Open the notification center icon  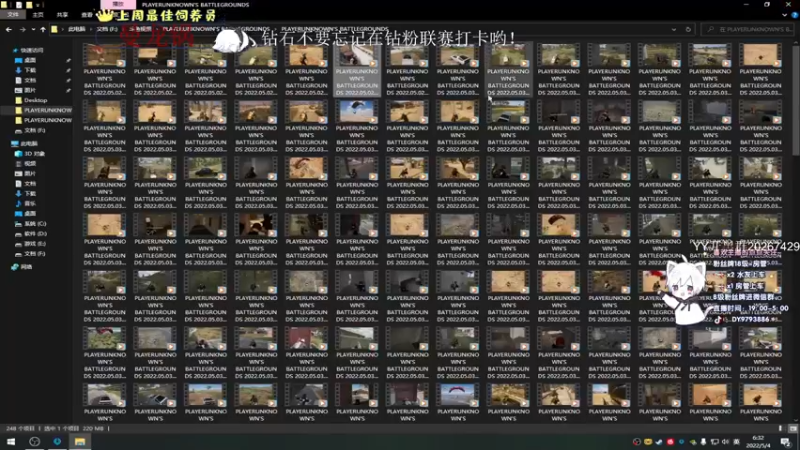click(785, 442)
